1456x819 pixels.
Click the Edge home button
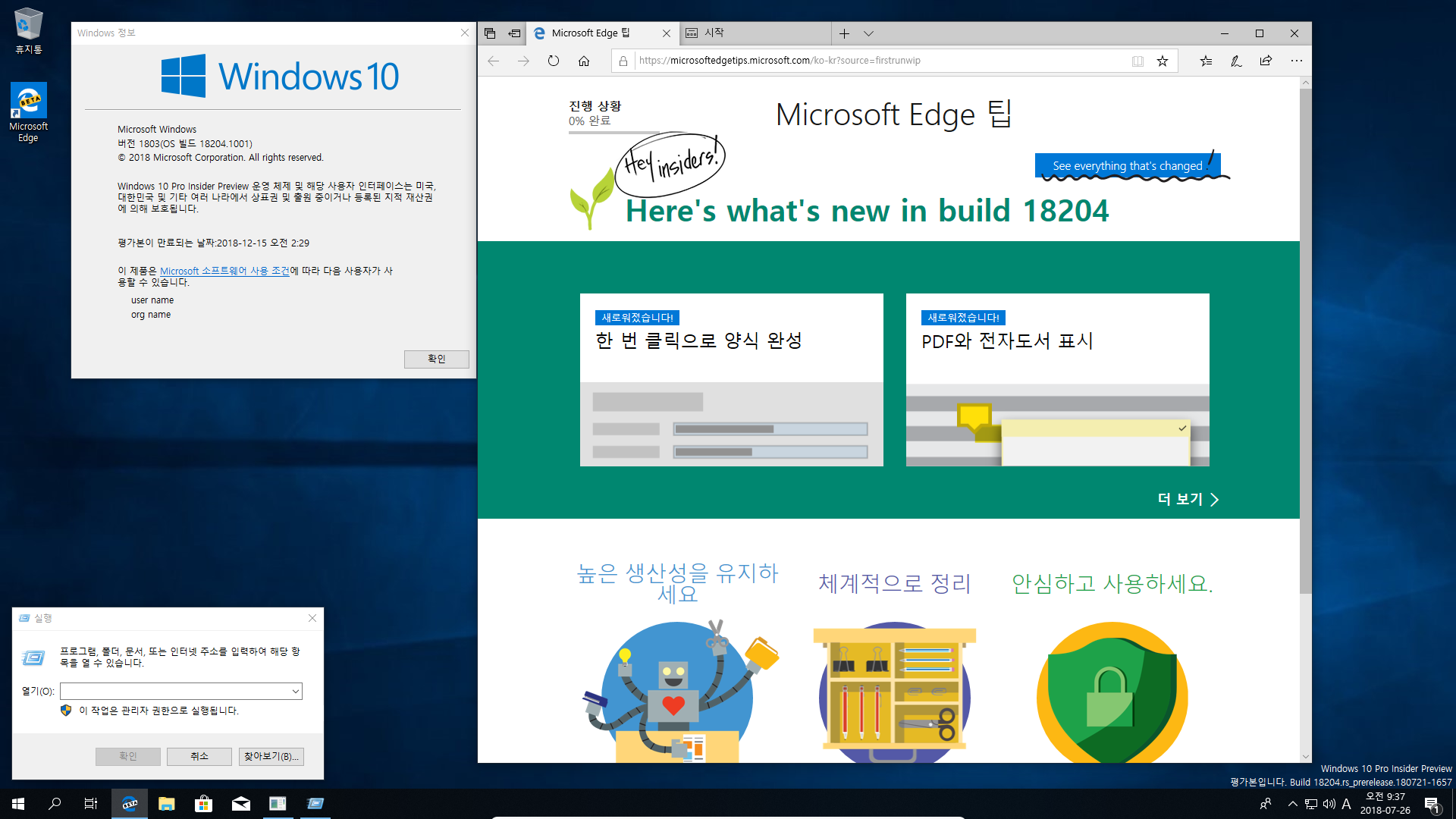click(585, 60)
